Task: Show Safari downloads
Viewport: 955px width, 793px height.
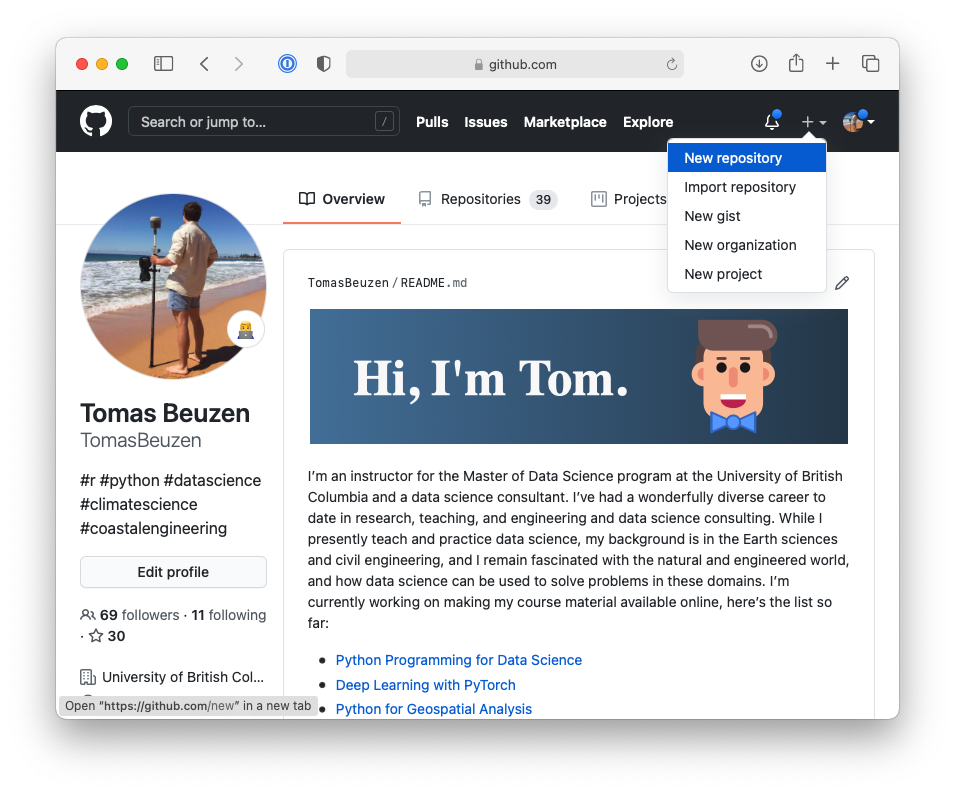Action: pyautogui.click(x=759, y=63)
